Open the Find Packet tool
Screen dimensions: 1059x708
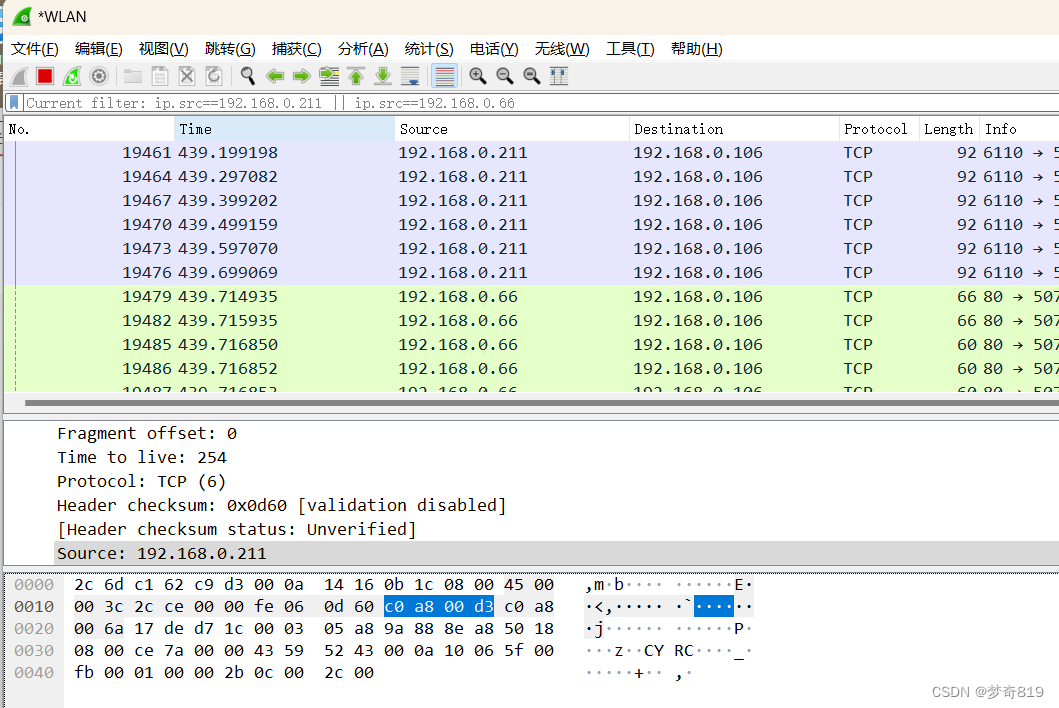click(246, 76)
